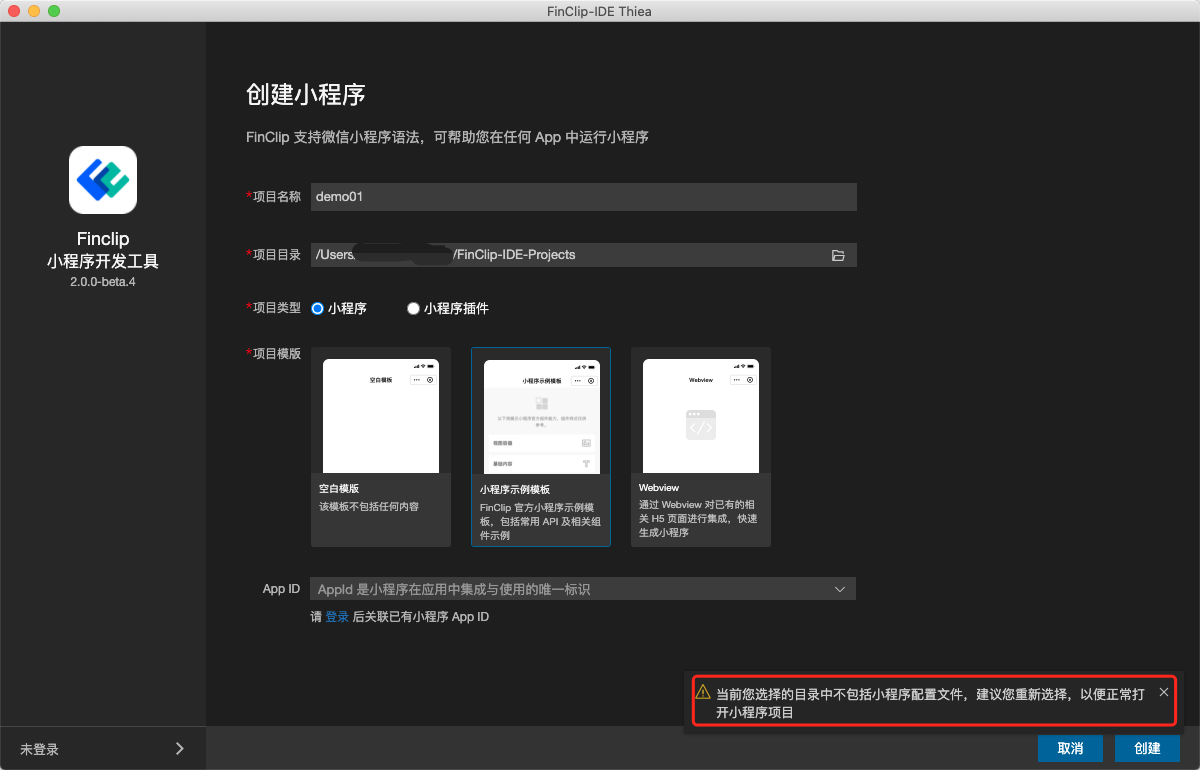Click the 未登录 status text
The image size is (1200, 770).
tap(40, 749)
